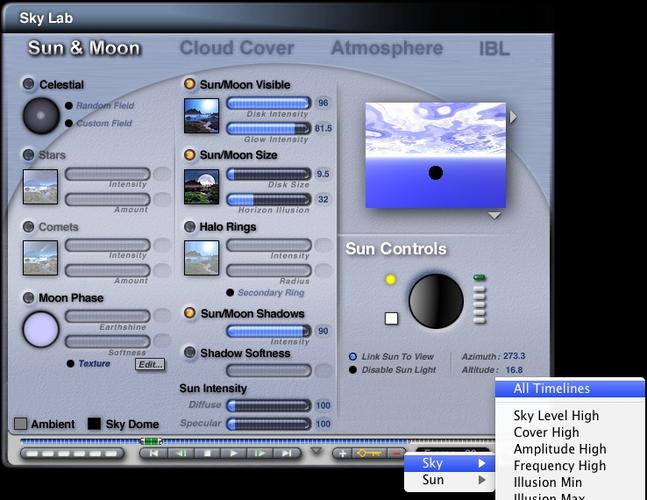
Task: Click the Sun/Moon Visible preview thumbnail
Action: tap(201, 116)
